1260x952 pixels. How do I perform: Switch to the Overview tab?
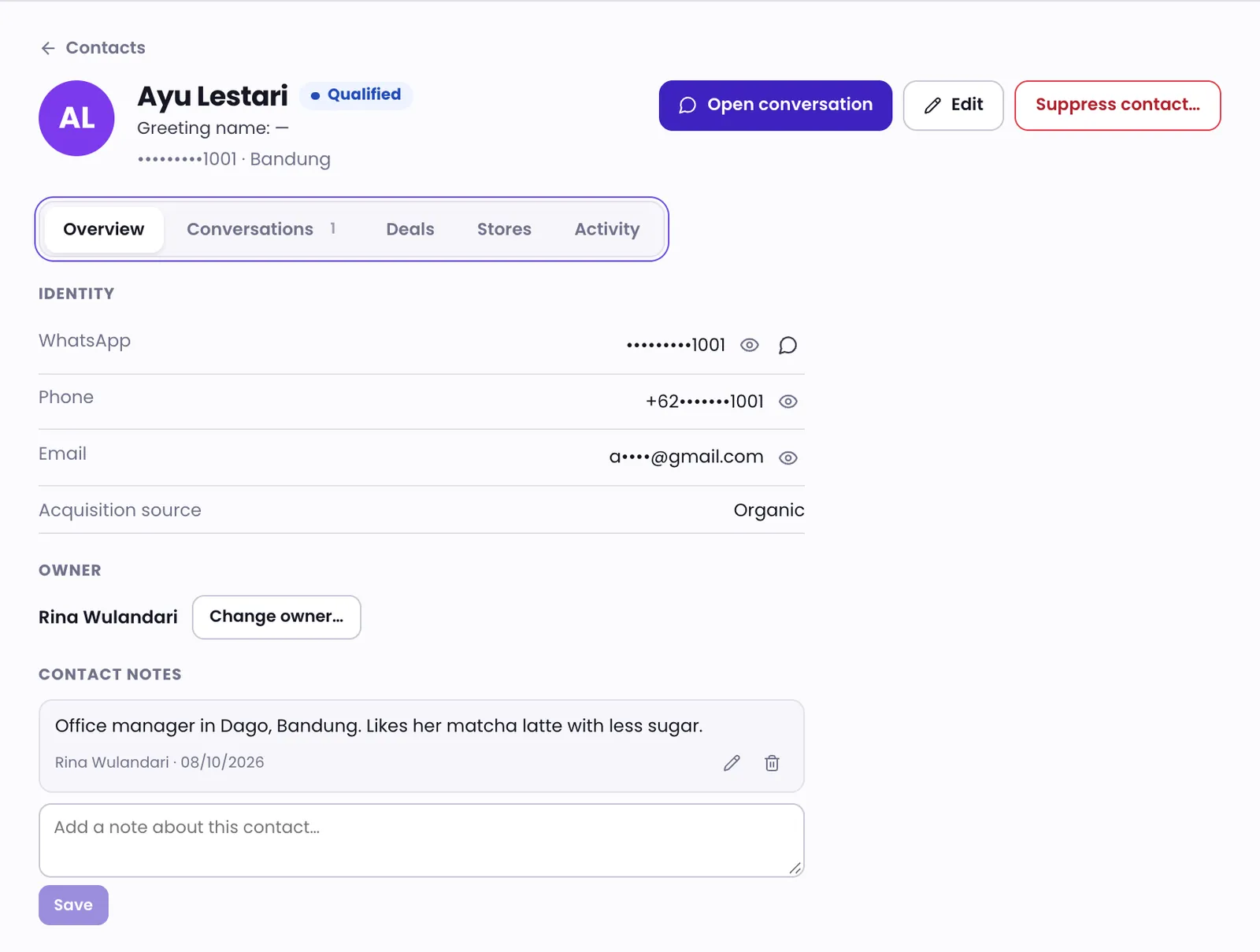point(104,229)
